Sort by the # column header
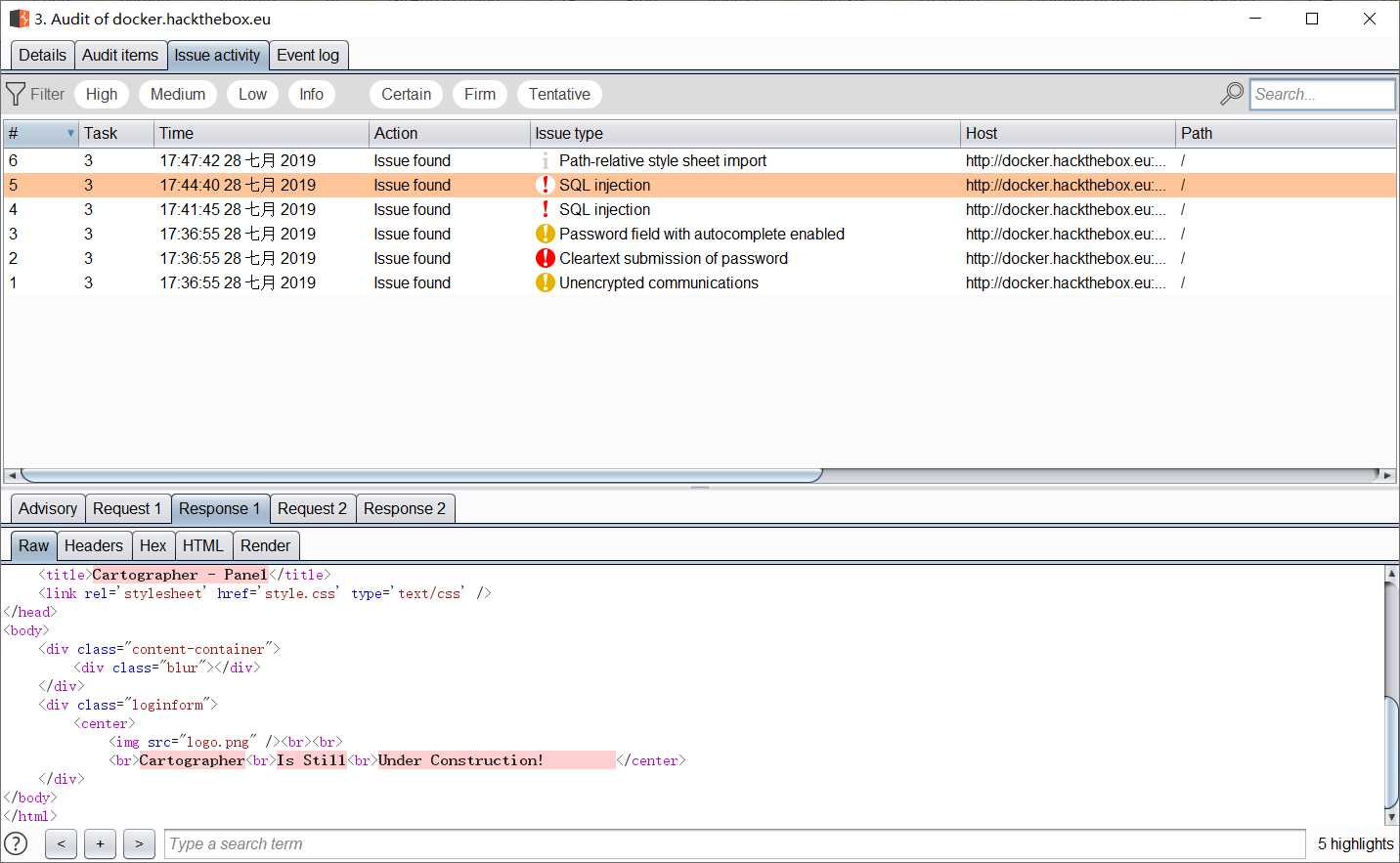Viewport: 1400px width, 863px height. (x=41, y=133)
